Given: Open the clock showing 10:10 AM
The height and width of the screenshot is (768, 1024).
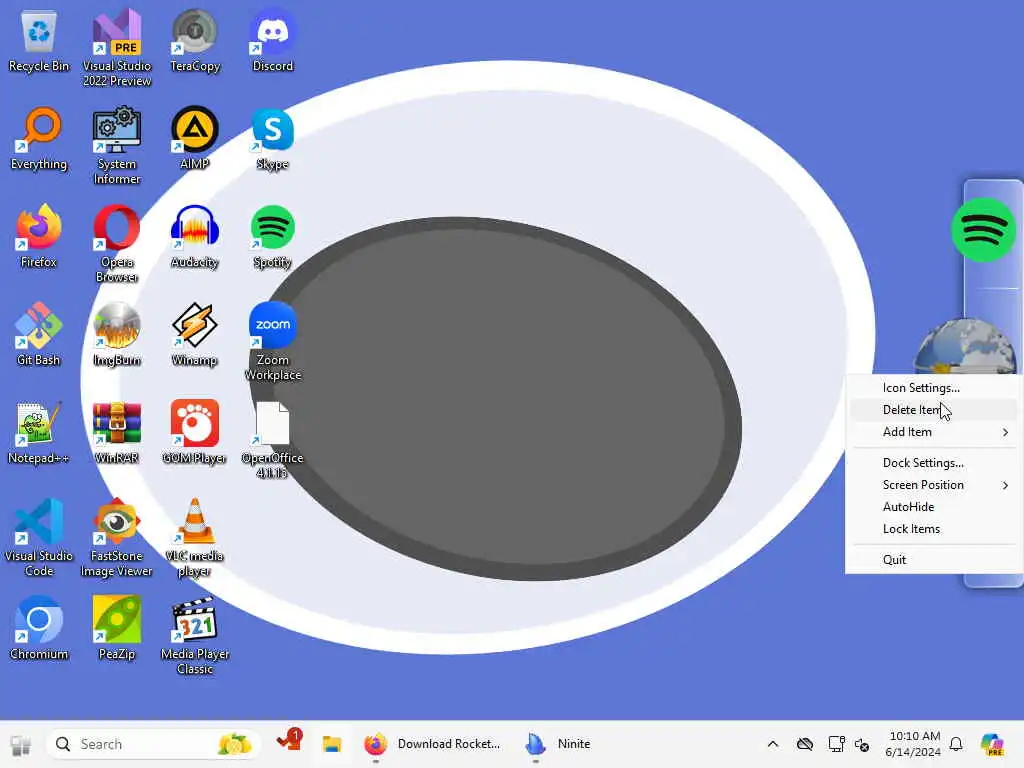Looking at the screenshot, I should (913, 744).
